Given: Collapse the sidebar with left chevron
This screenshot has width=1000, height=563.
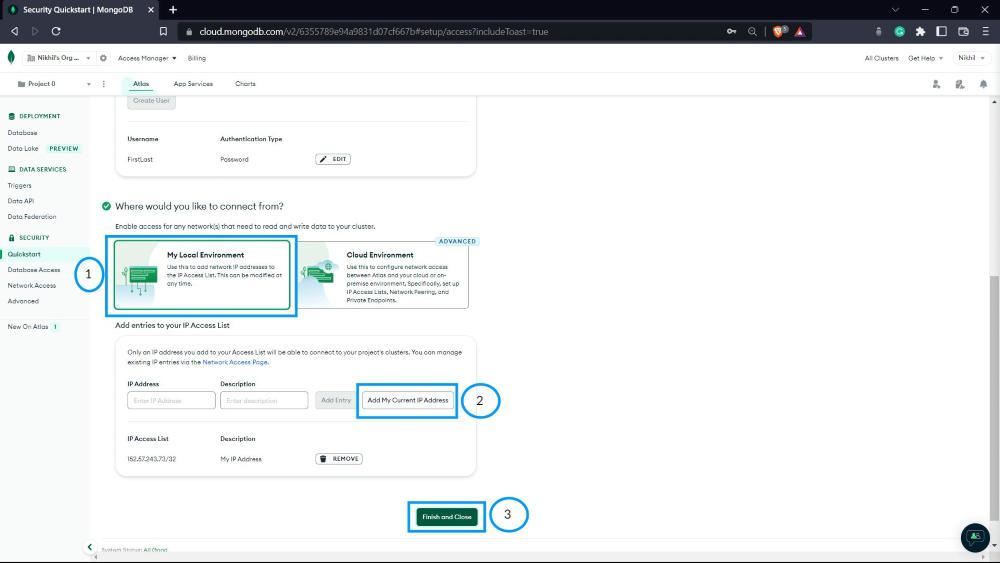Looking at the screenshot, I should (89, 546).
